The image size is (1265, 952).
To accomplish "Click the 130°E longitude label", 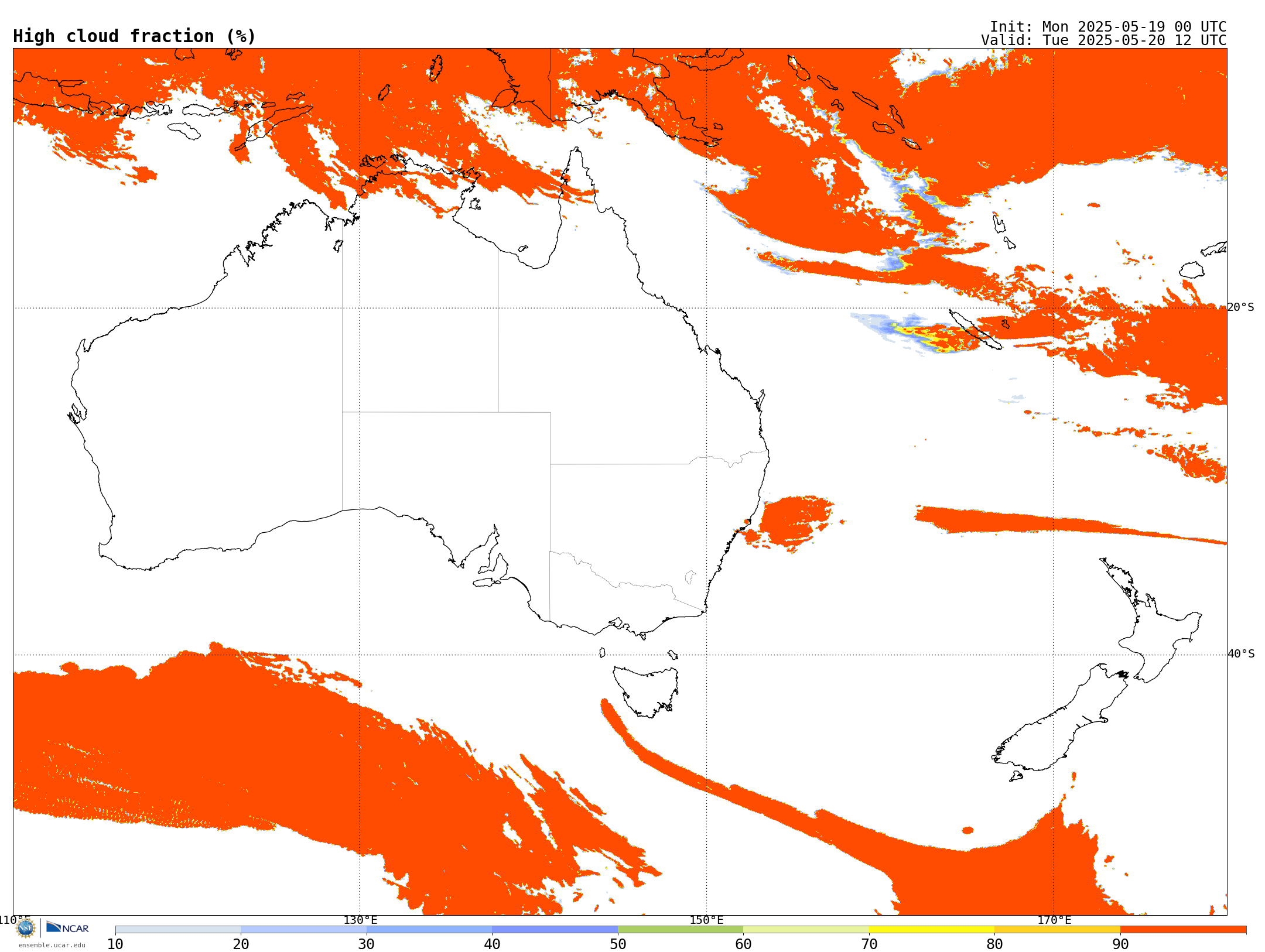I will 360,920.
